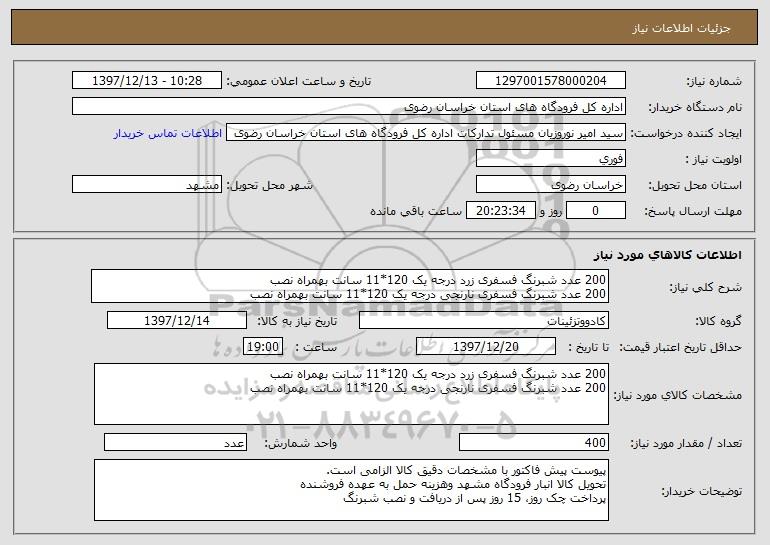The width and height of the screenshot is (770, 545).
Task: Click the تاریخ نیاز به کالا date field
Action: pos(177,321)
